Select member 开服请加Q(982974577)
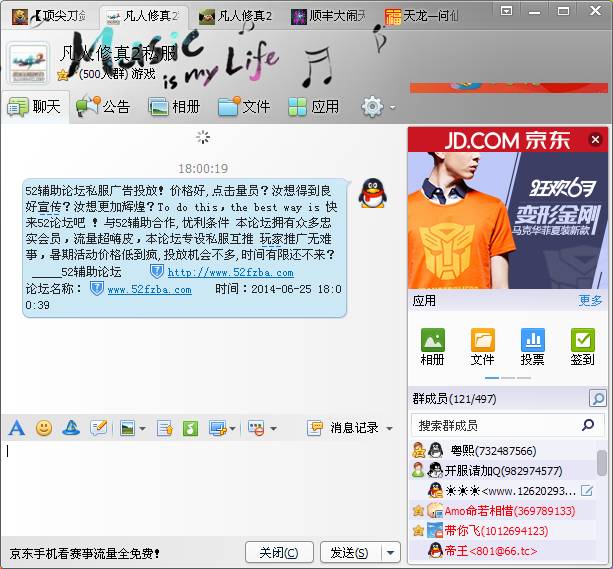The image size is (613, 569). click(x=502, y=470)
